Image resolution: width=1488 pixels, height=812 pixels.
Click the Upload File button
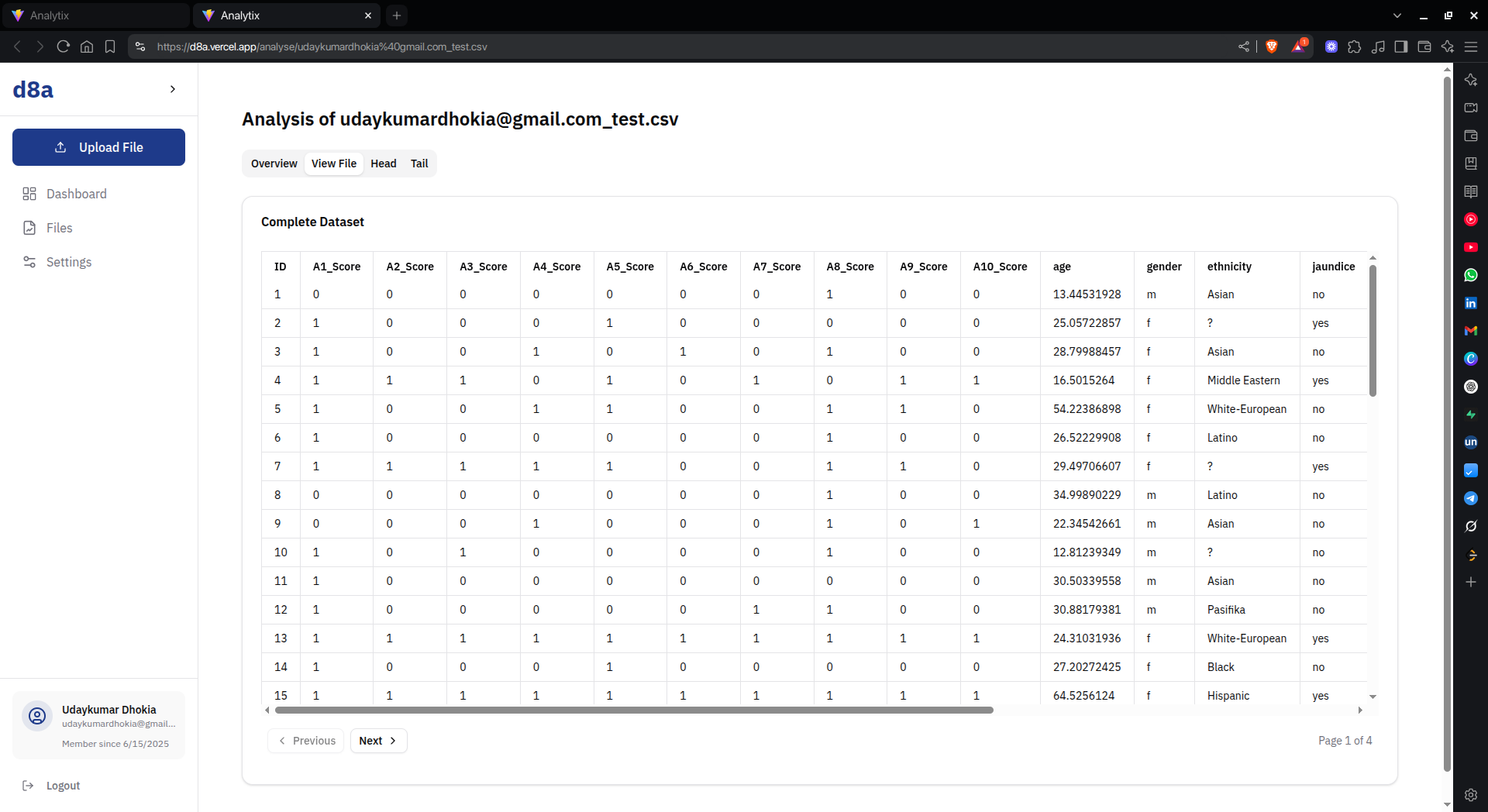[98, 147]
